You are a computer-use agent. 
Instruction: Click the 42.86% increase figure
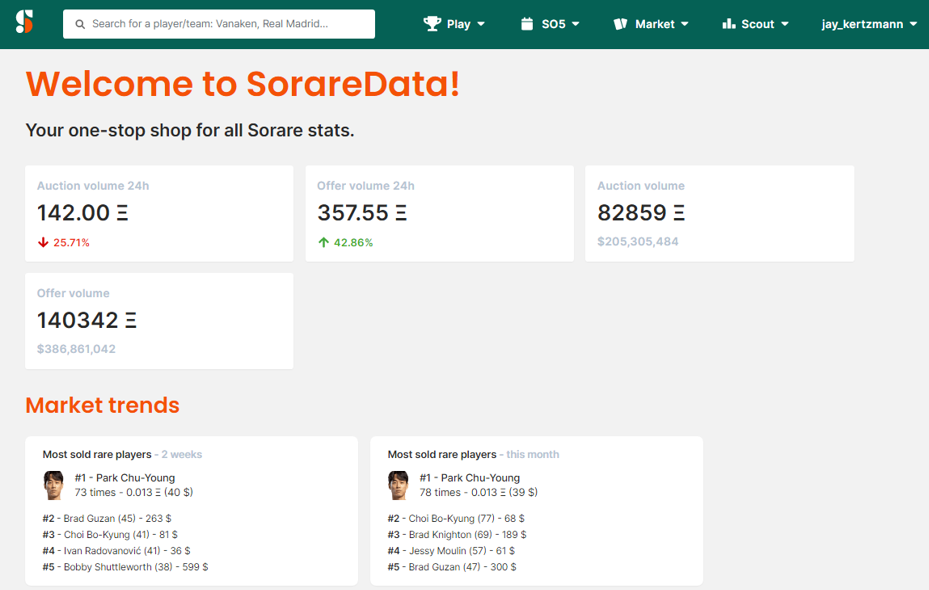(x=353, y=242)
